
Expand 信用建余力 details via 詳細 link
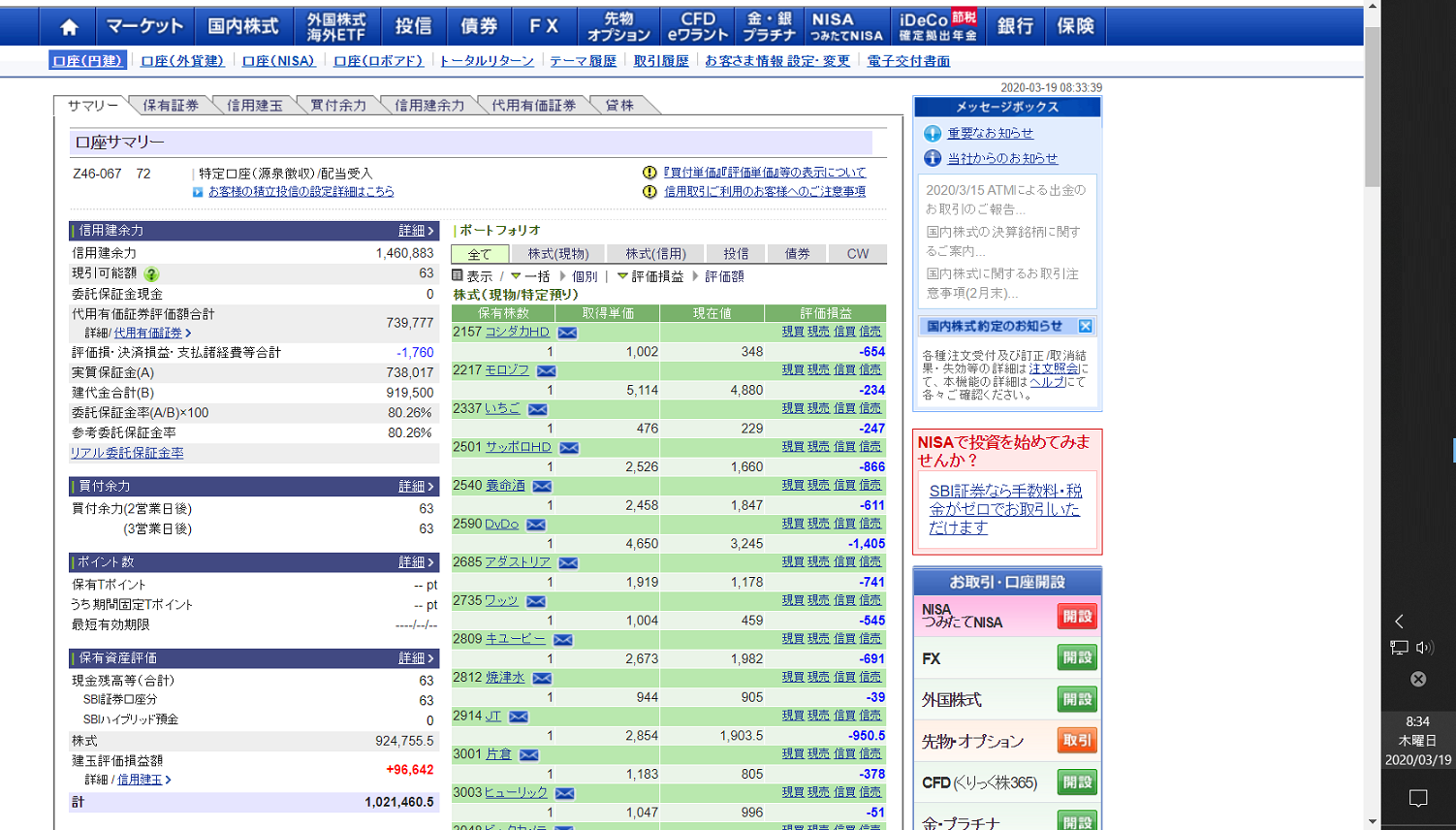point(415,231)
